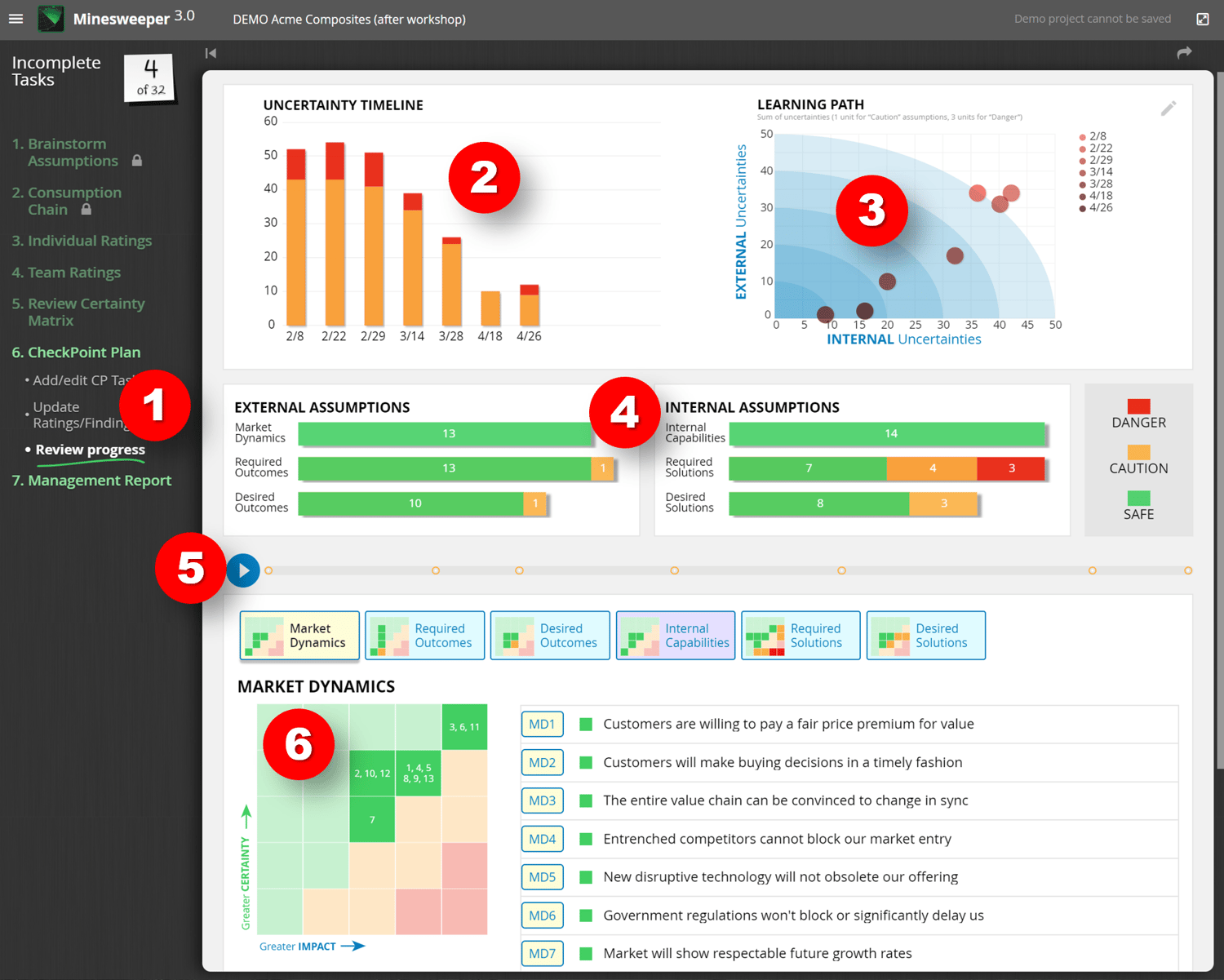Click matrix cell labeled 3, 6, 11

coord(464,727)
